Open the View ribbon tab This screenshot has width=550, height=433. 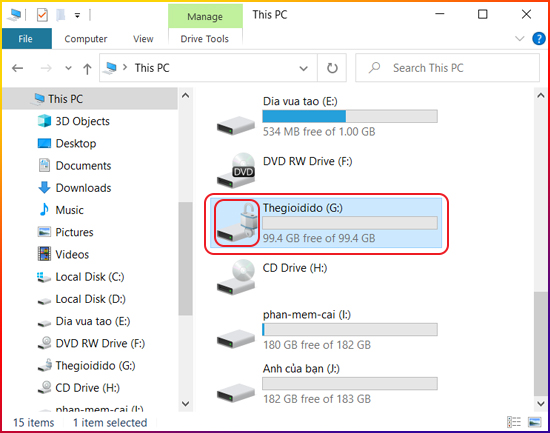[143, 39]
